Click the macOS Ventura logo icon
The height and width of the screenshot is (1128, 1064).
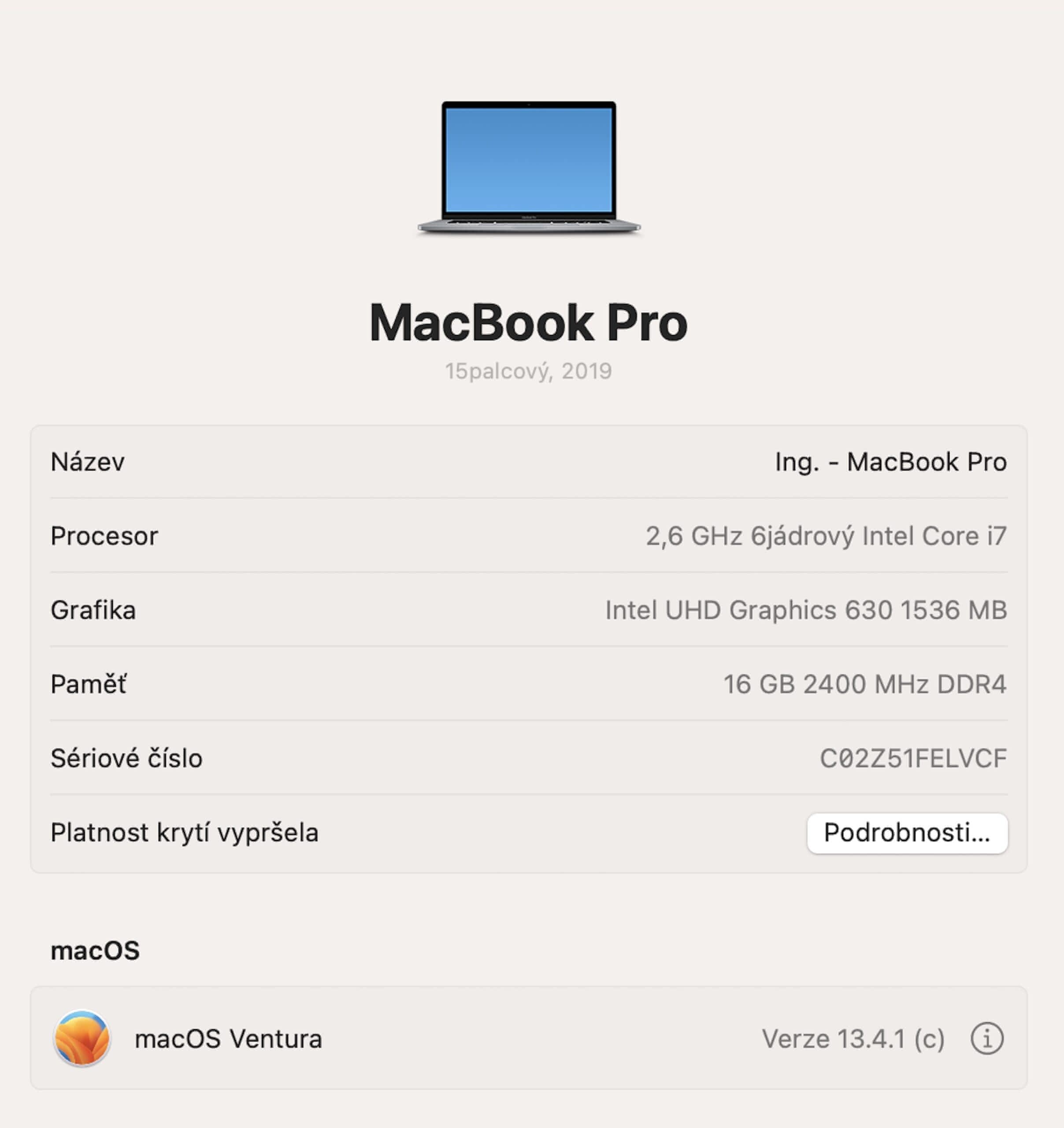coord(82,1039)
